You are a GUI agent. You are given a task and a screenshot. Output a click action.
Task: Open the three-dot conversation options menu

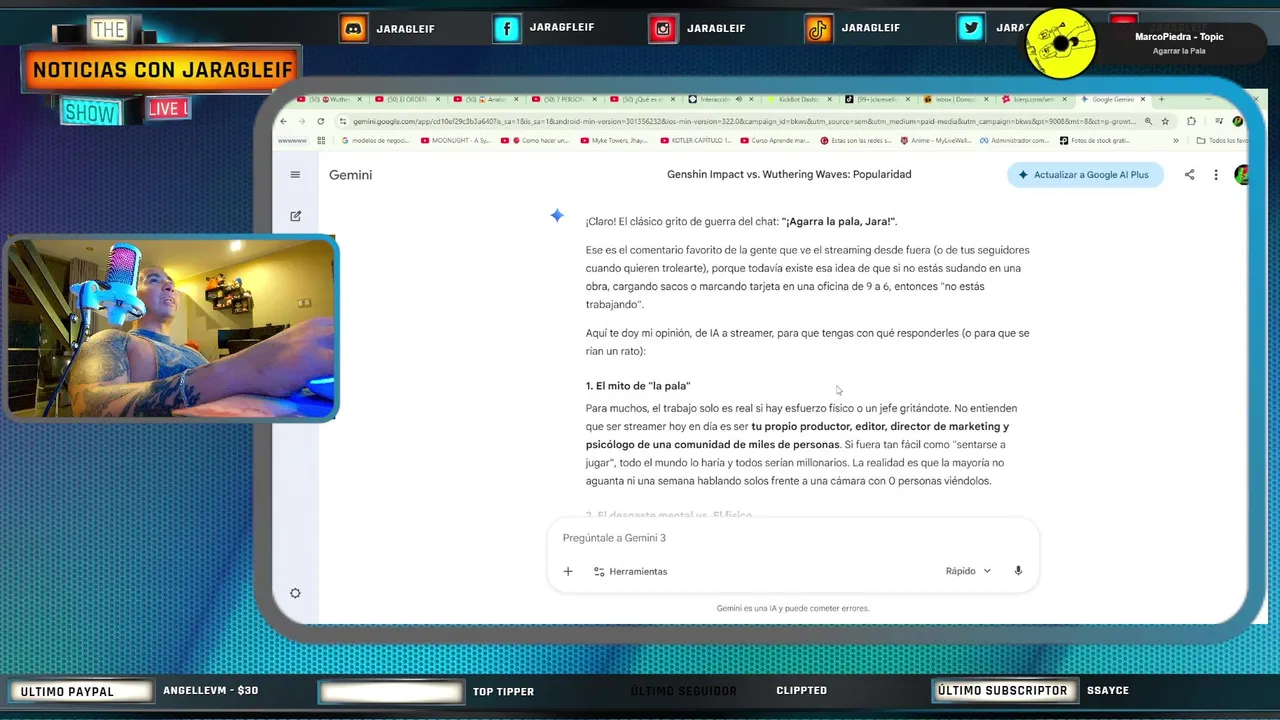(1216, 174)
